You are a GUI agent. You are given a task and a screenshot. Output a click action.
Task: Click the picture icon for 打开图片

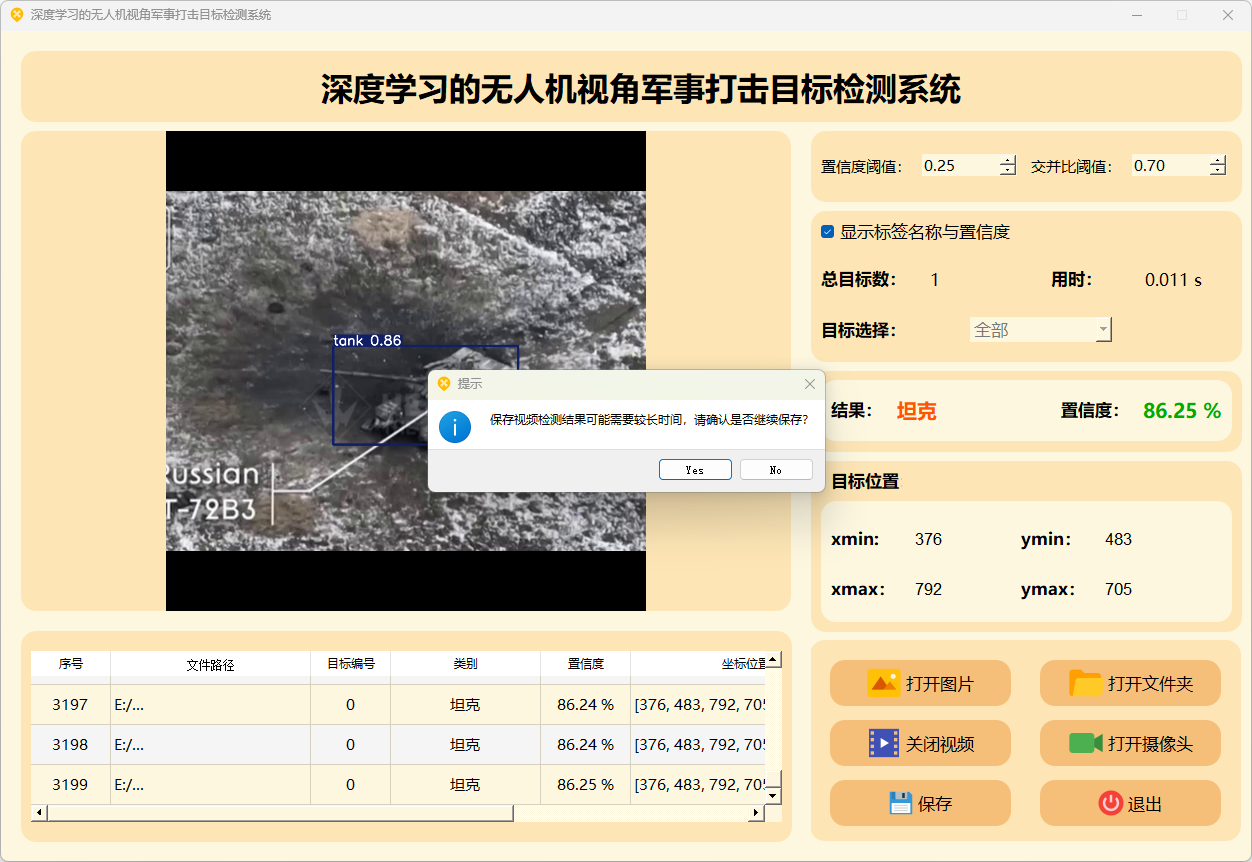click(884, 684)
